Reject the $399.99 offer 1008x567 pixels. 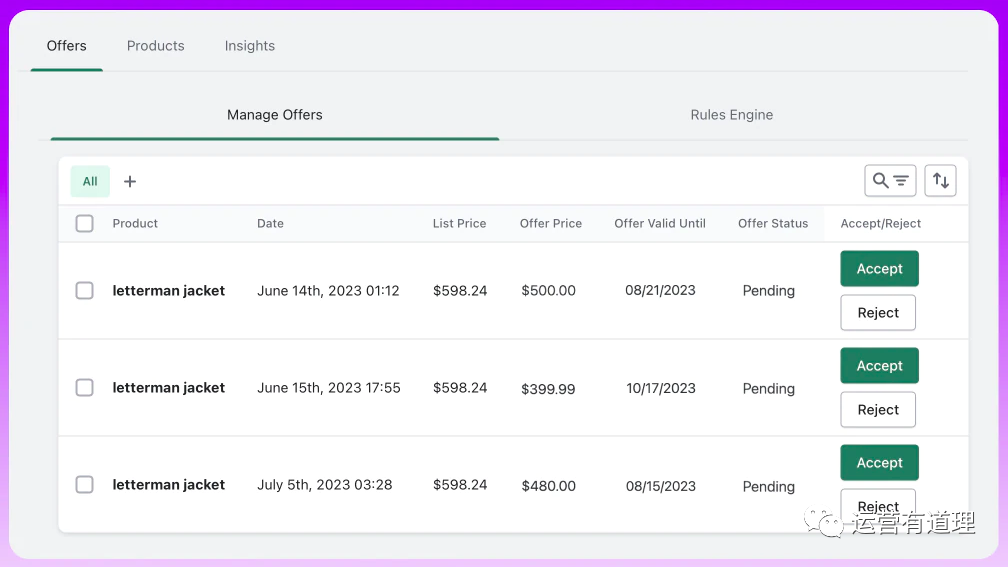[878, 410]
